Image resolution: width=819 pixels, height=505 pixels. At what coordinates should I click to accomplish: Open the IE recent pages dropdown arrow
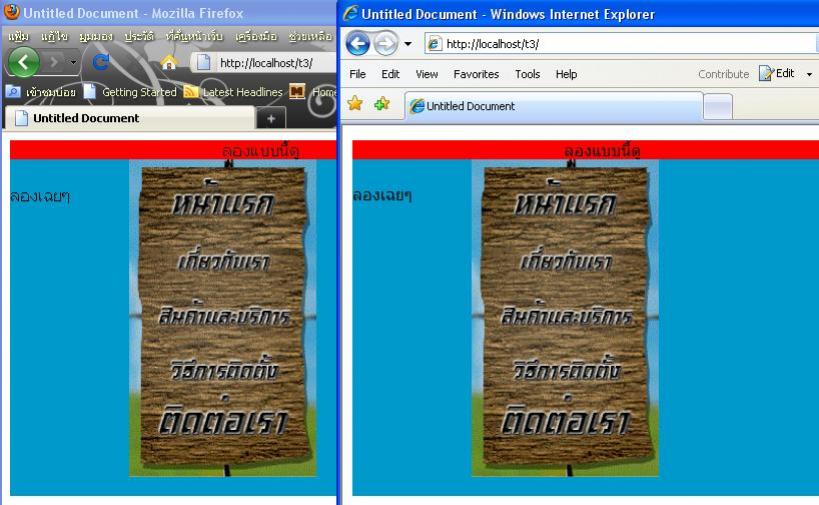408,45
